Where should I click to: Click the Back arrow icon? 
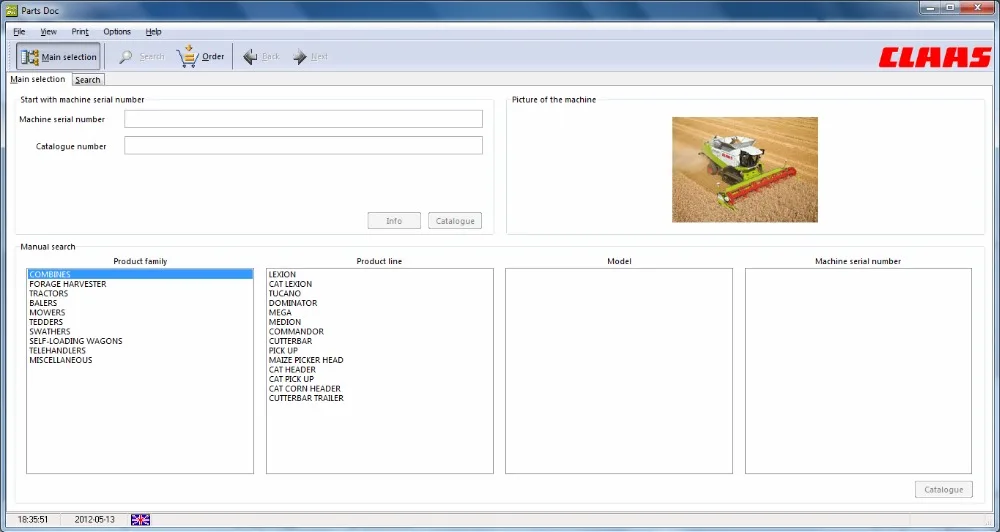tap(250, 57)
